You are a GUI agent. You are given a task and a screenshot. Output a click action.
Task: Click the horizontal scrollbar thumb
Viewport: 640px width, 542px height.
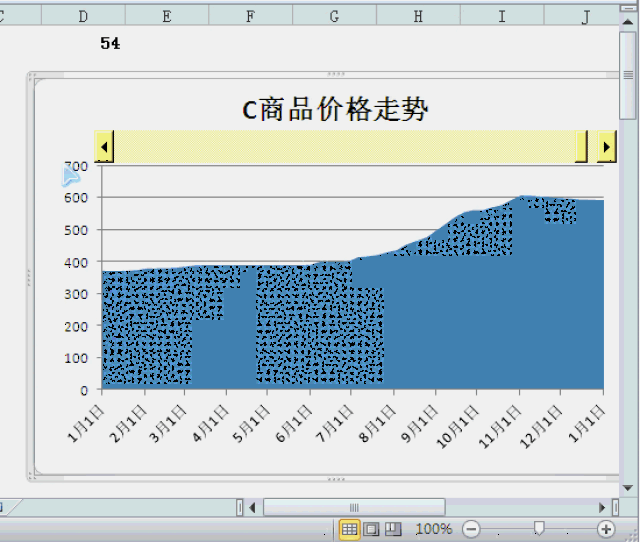(354, 508)
